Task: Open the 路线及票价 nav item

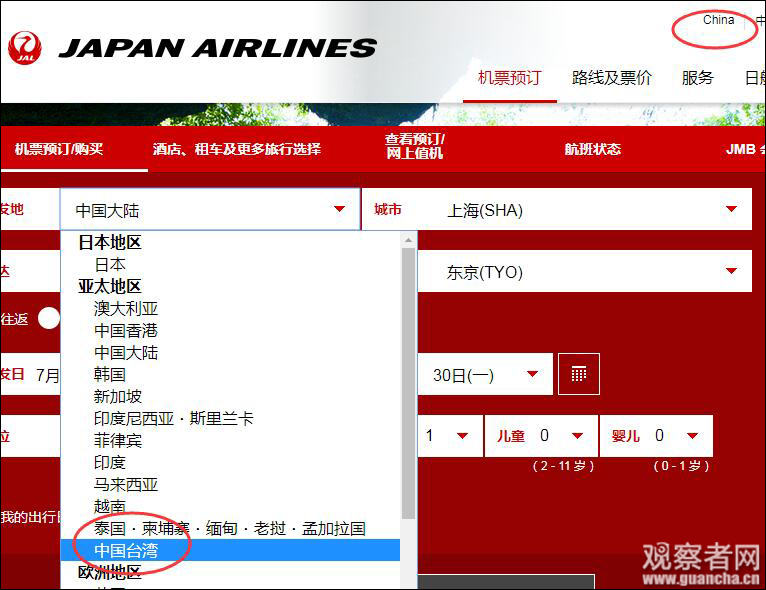Action: 612,78
